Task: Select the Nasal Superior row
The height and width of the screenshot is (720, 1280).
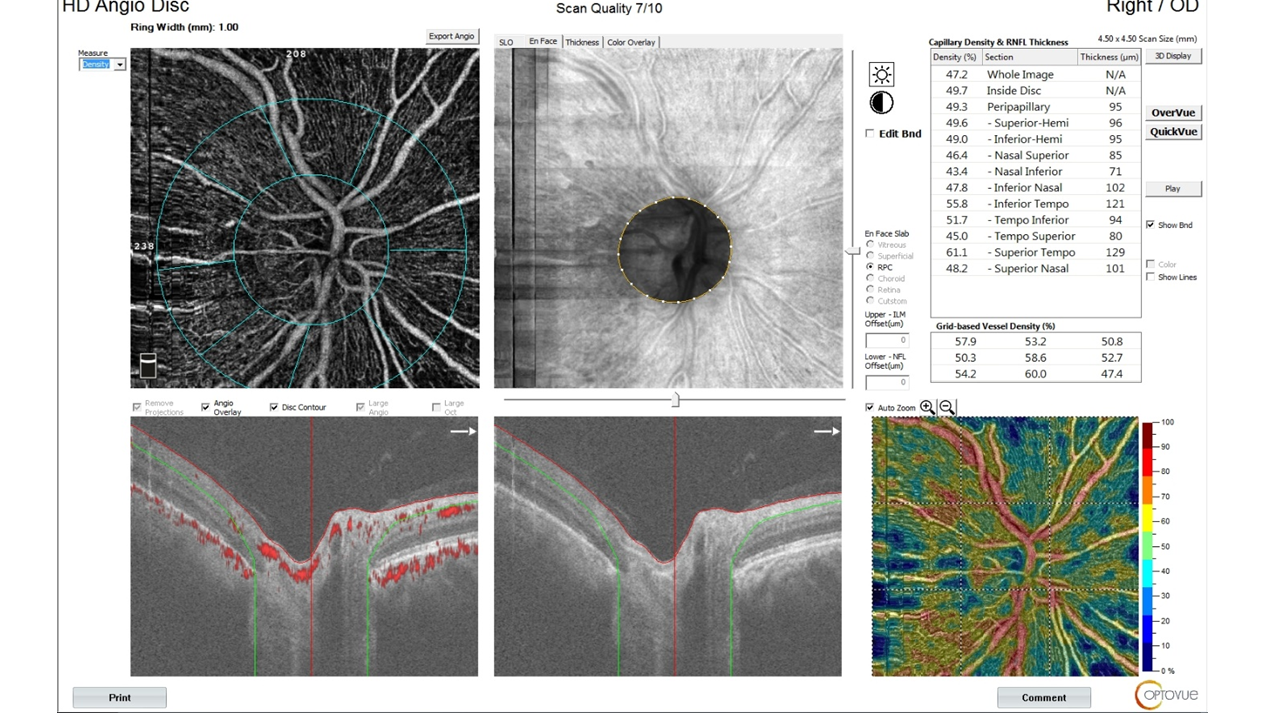Action: [x=1036, y=155]
